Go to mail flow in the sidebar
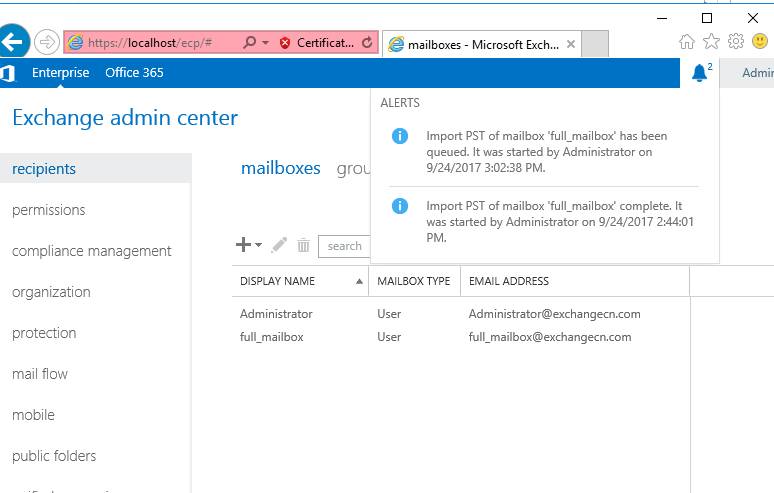 40,374
